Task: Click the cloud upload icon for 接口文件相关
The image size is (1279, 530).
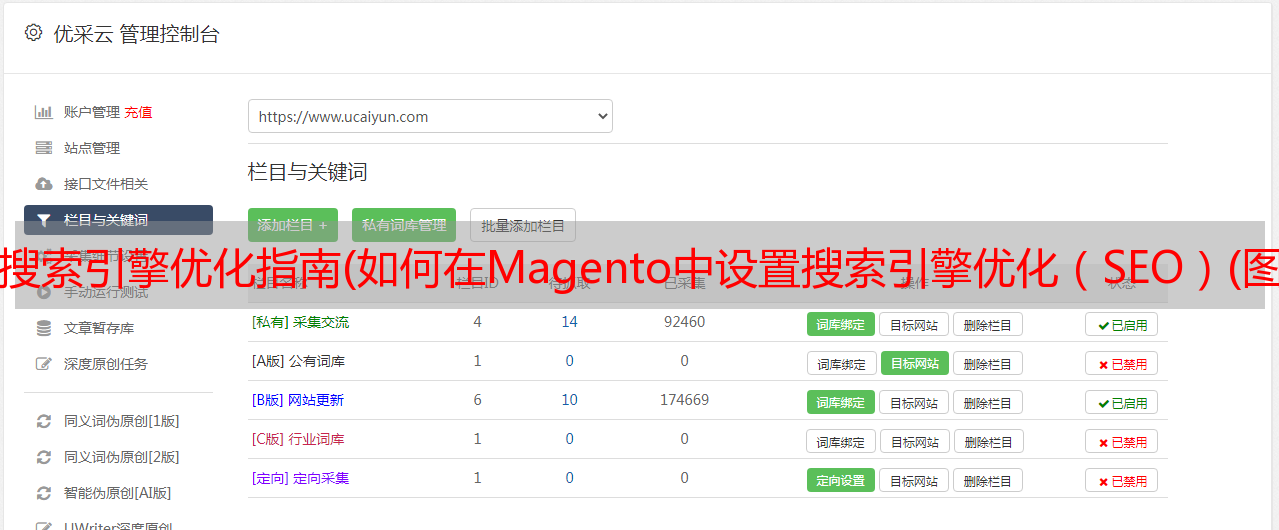Action: (44, 184)
